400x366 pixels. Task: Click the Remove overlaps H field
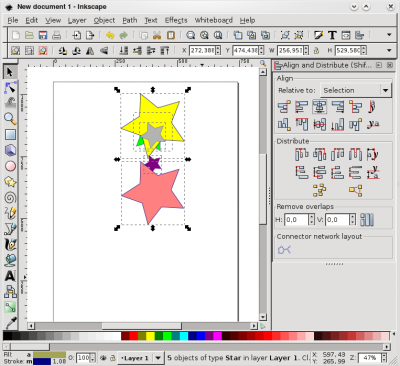[296, 220]
